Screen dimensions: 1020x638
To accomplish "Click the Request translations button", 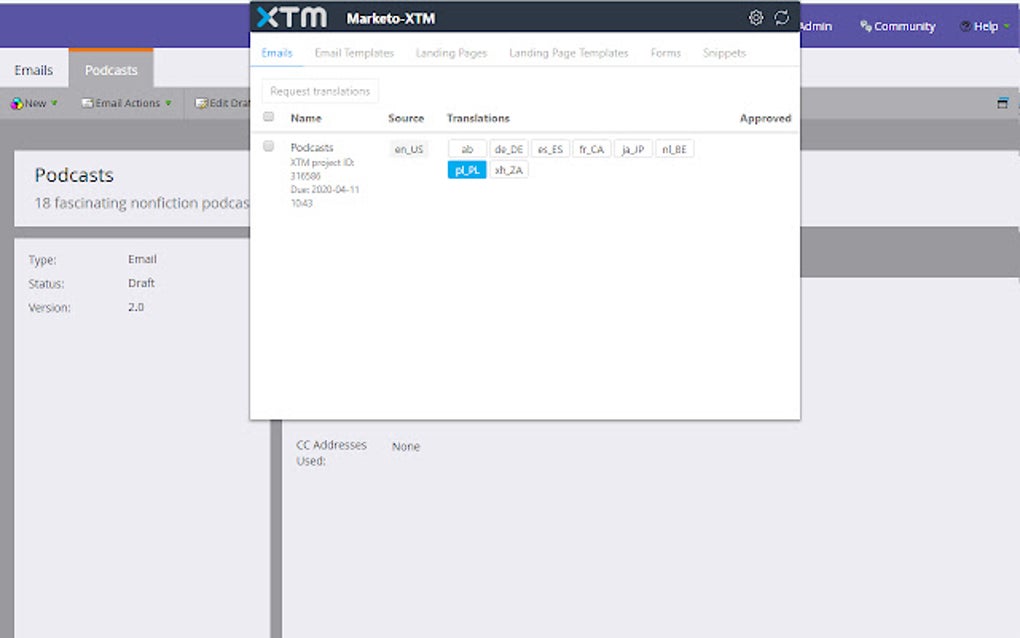I will click(x=319, y=90).
